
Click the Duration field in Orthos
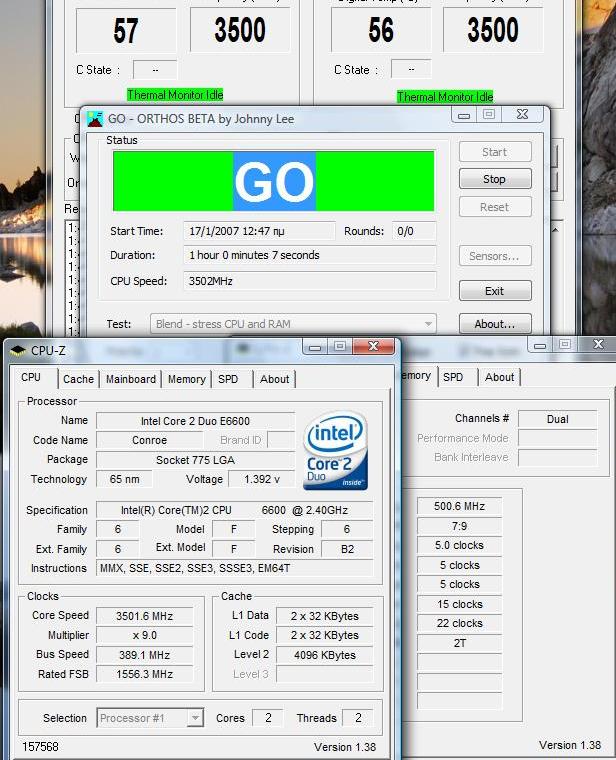(x=310, y=255)
